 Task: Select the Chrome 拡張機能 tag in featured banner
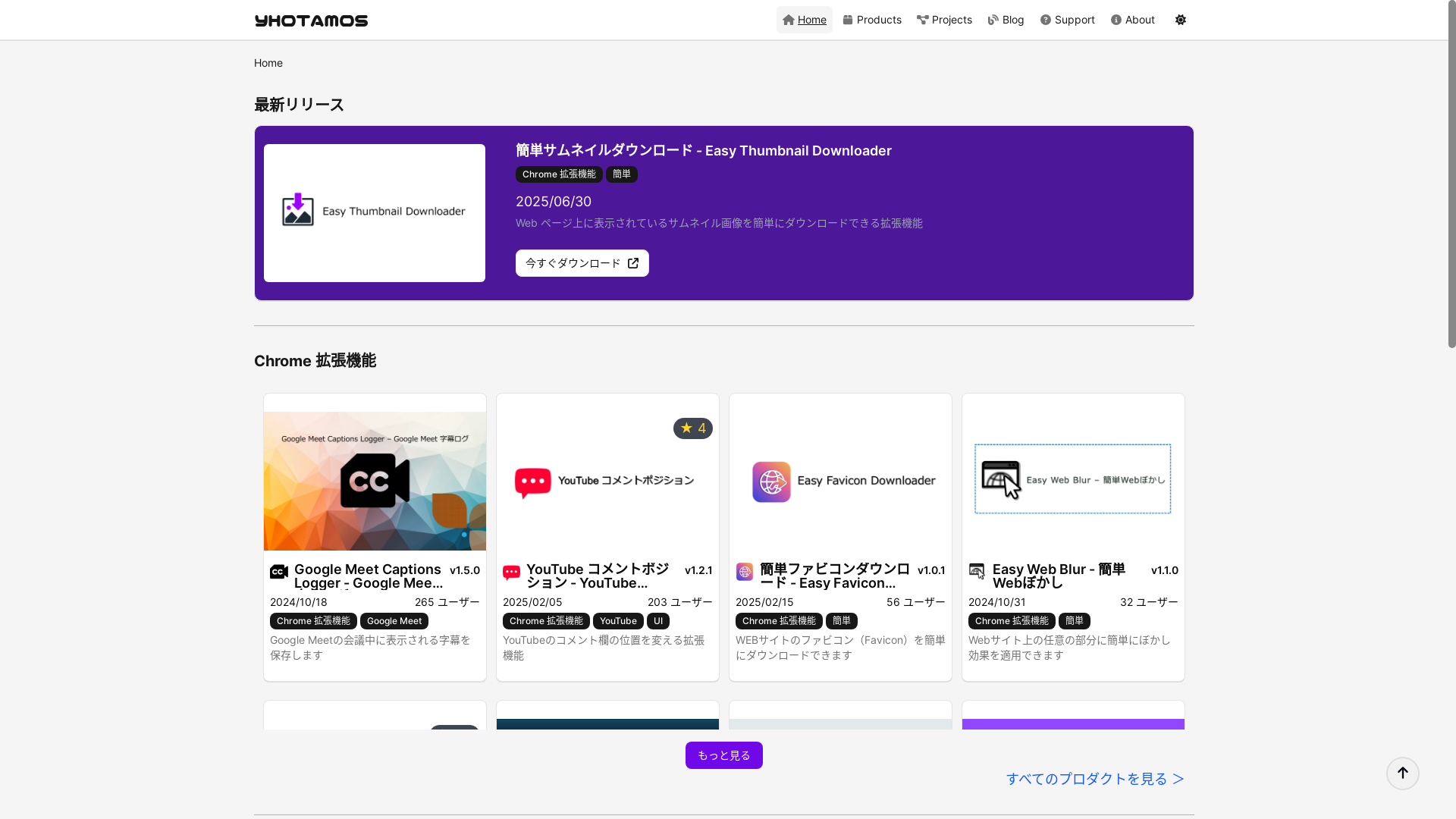point(559,174)
